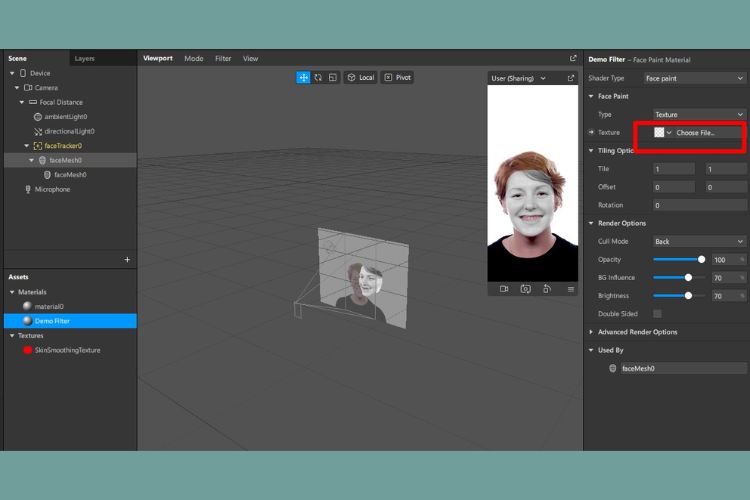Select the Rotate tool in viewport toolbar

point(318,78)
